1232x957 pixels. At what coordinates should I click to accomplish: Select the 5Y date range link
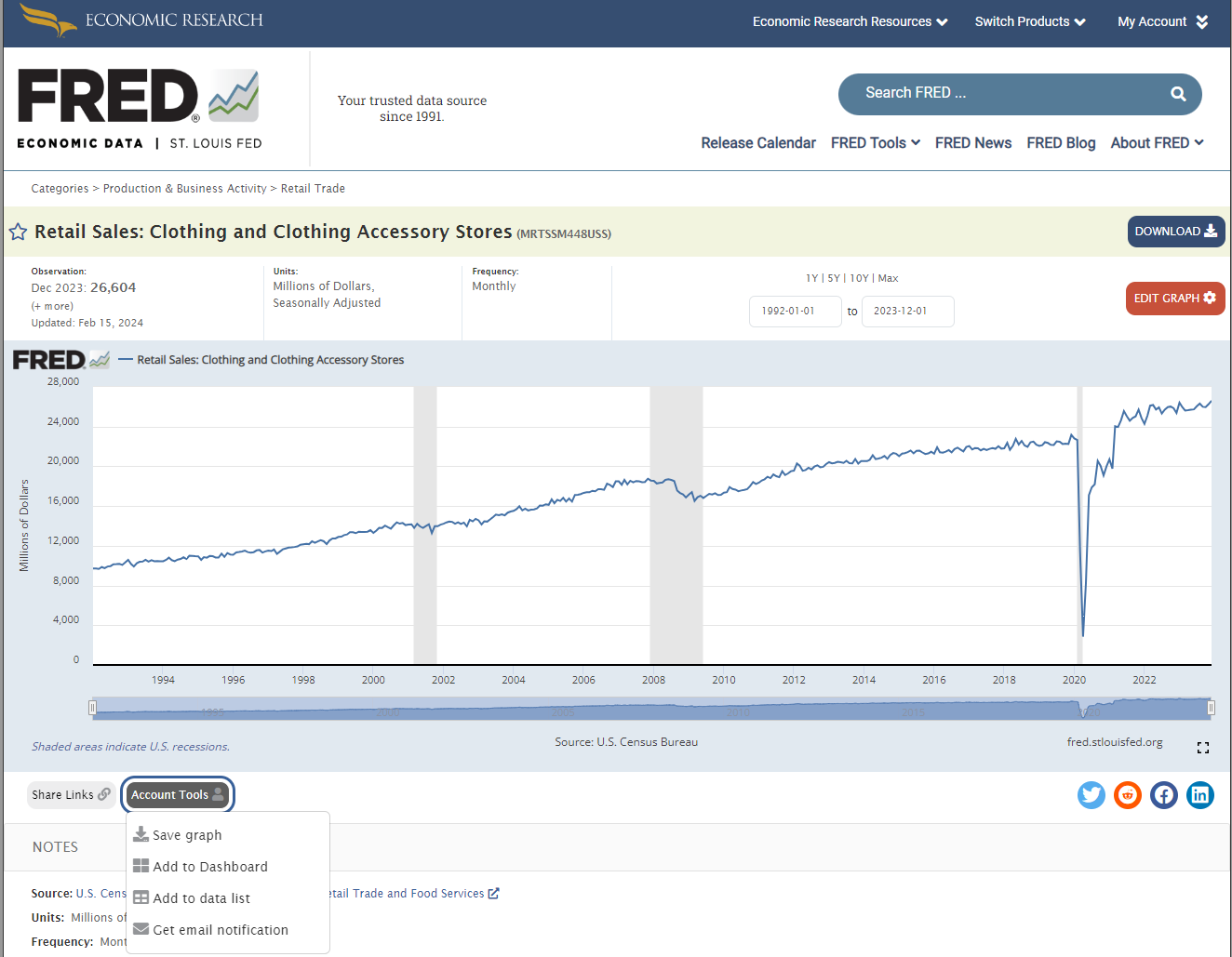point(834,278)
